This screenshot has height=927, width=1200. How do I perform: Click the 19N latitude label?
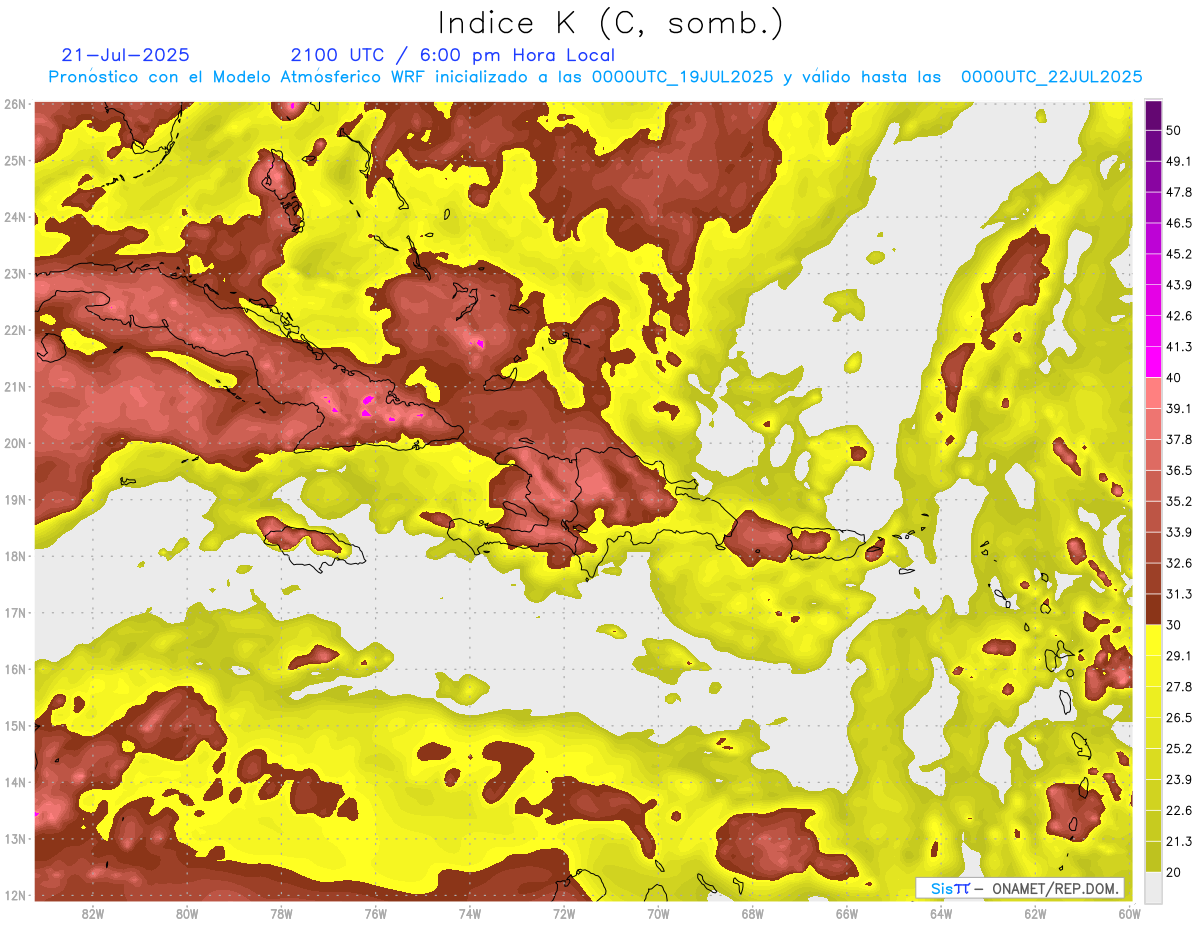click(x=15, y=500)
